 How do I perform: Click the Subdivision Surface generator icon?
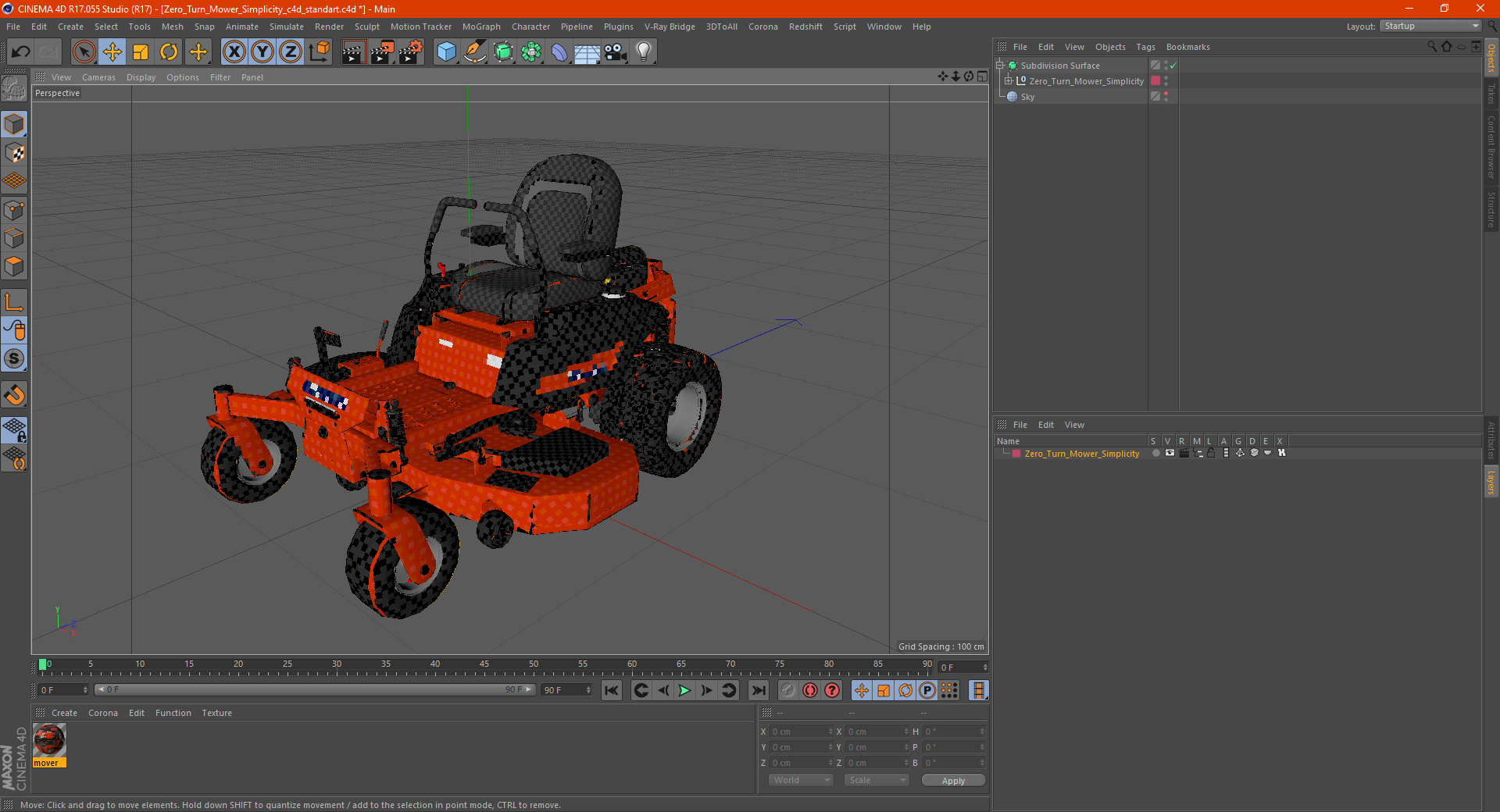click(x=503, y=52)
